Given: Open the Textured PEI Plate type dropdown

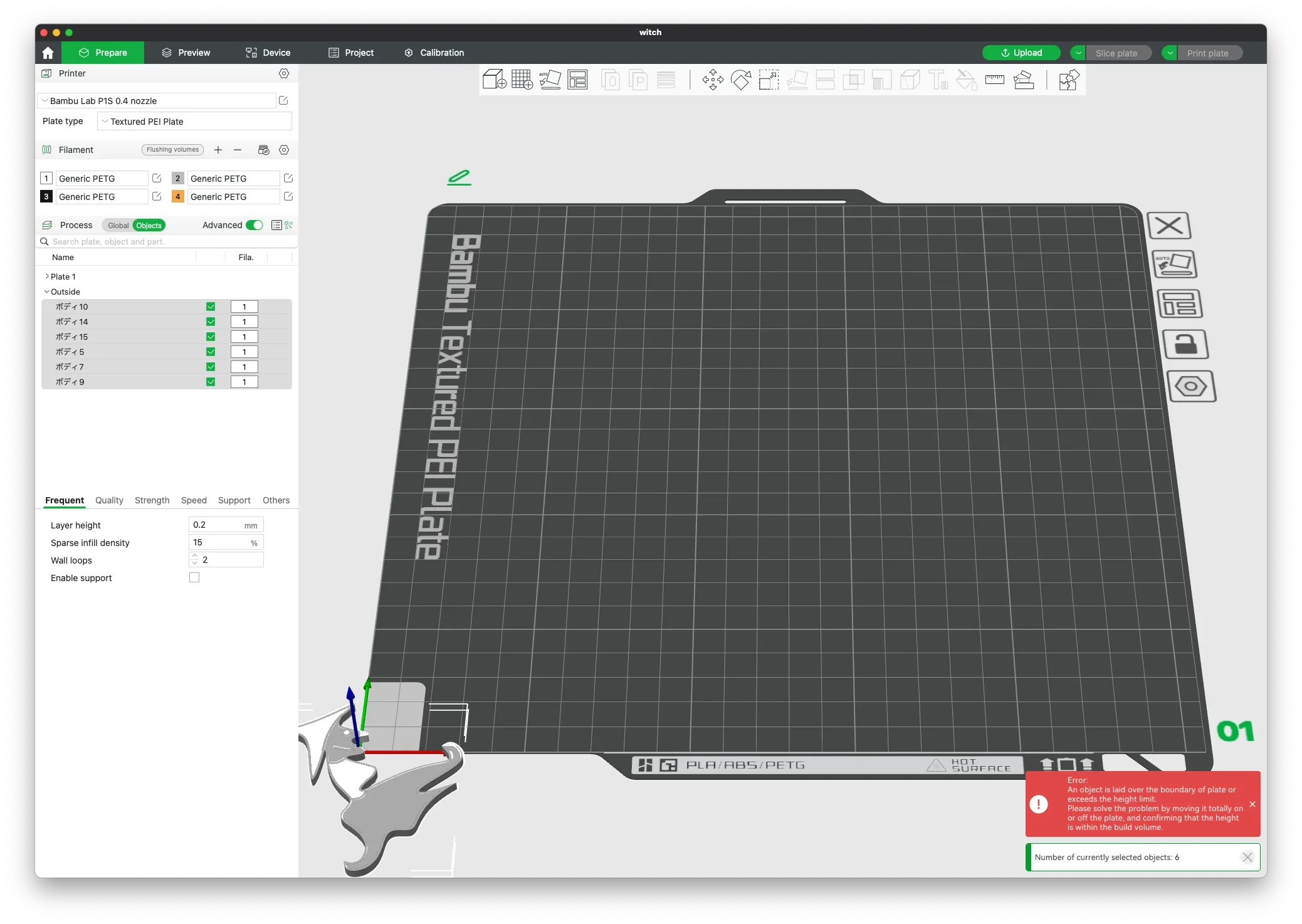Looking at the screenshot, I should [194, 122].
